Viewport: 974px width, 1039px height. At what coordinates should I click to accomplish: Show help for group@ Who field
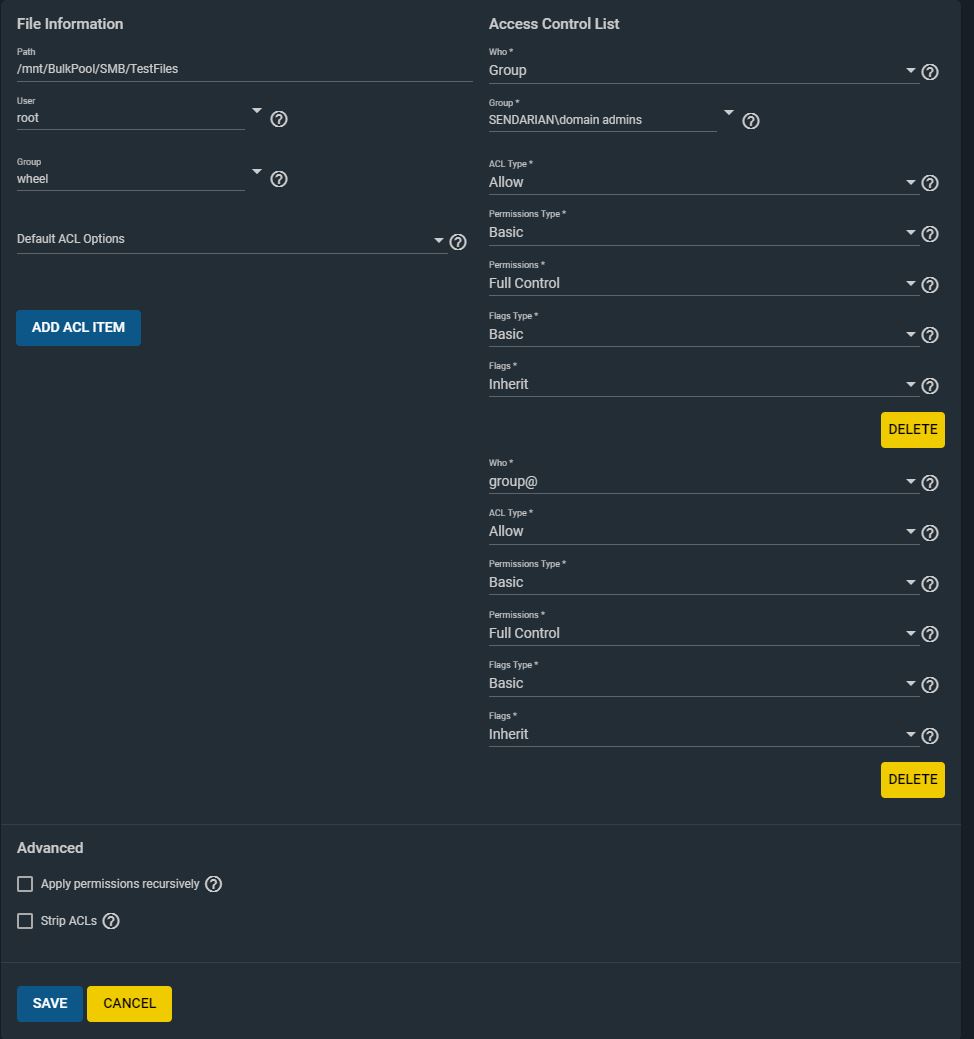point(930,483)
